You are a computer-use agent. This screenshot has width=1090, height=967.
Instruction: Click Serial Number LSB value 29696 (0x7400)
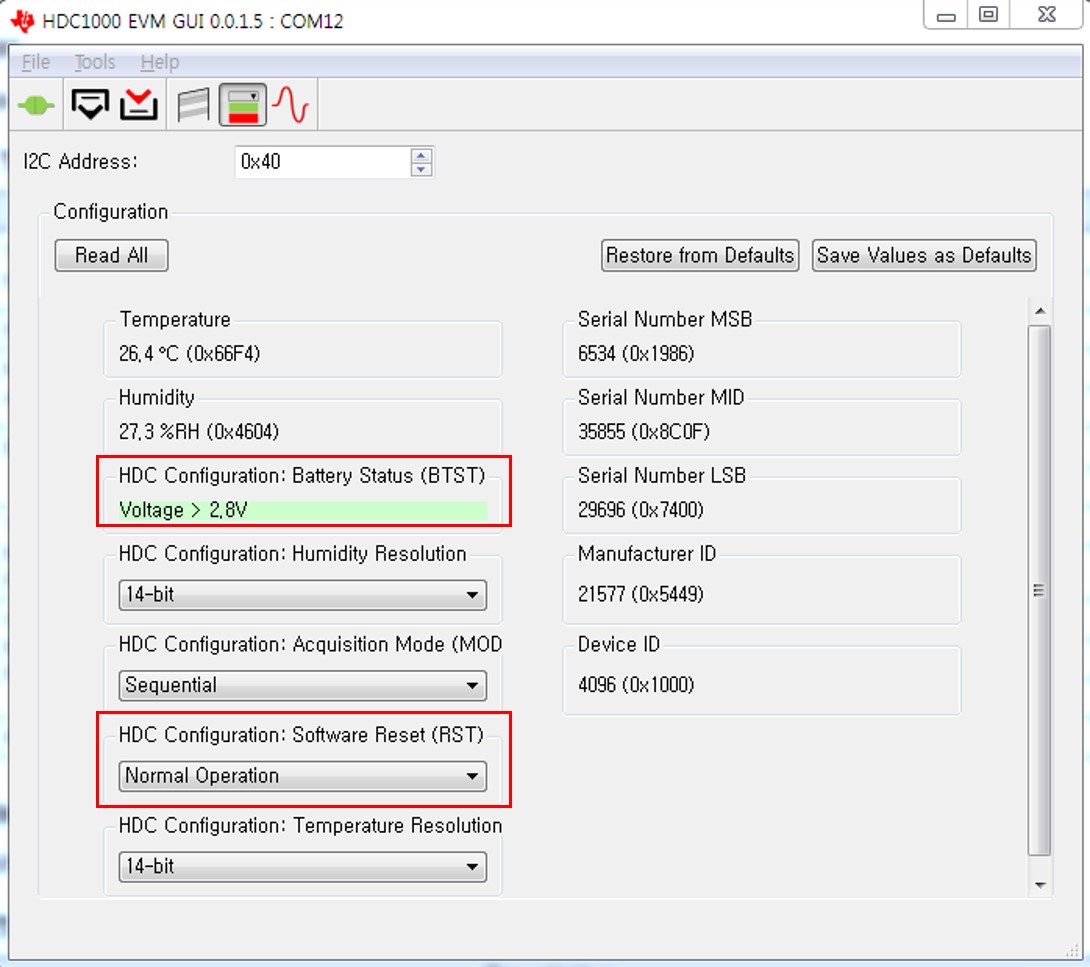(x=641, y=510)
